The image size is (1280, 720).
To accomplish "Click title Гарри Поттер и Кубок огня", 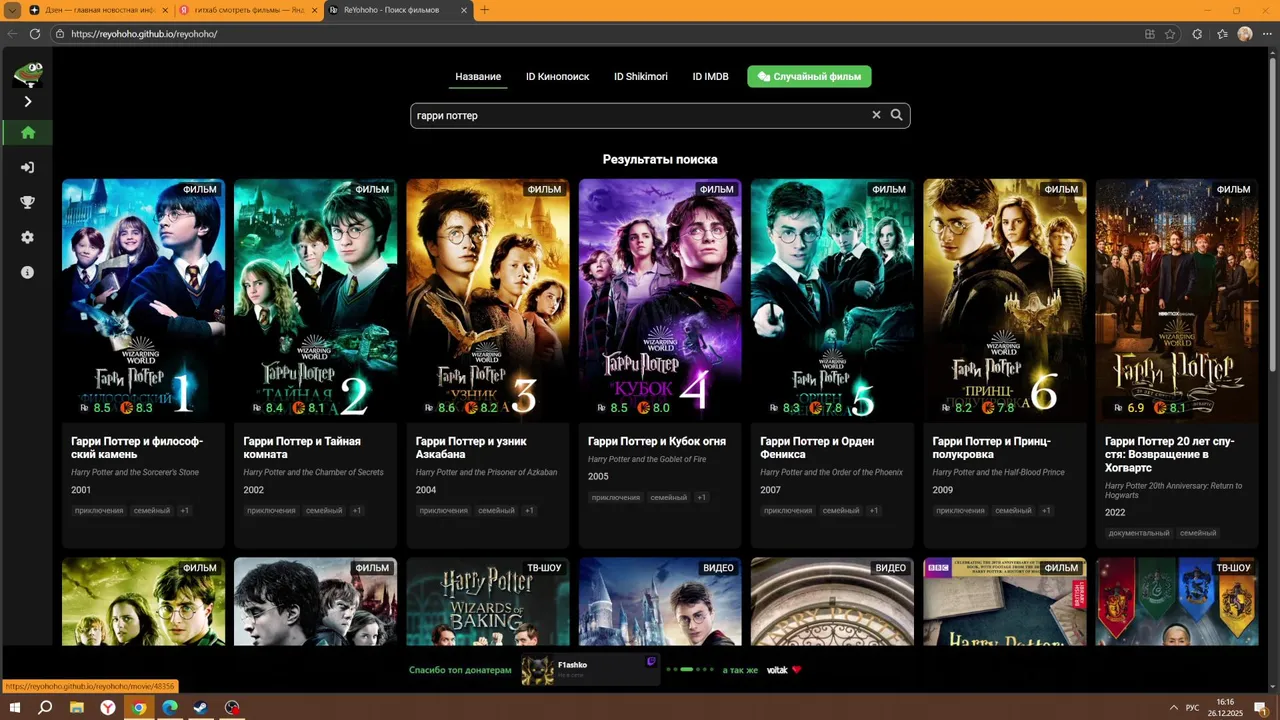I will pyautogui.click(x=657, y=441).
